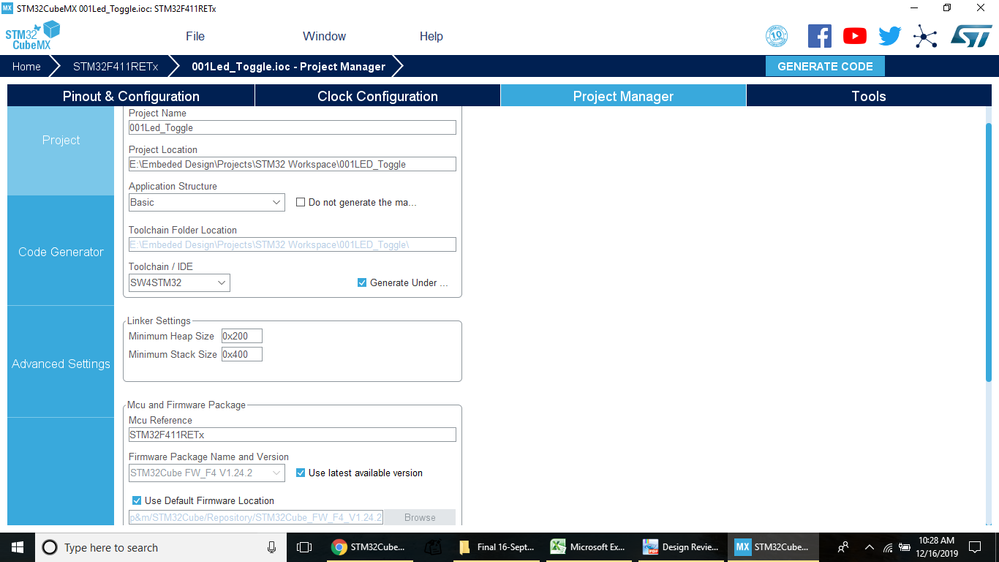Click the Minimum Stack Size field
The image size is (999, 562).
click(241, 354)
